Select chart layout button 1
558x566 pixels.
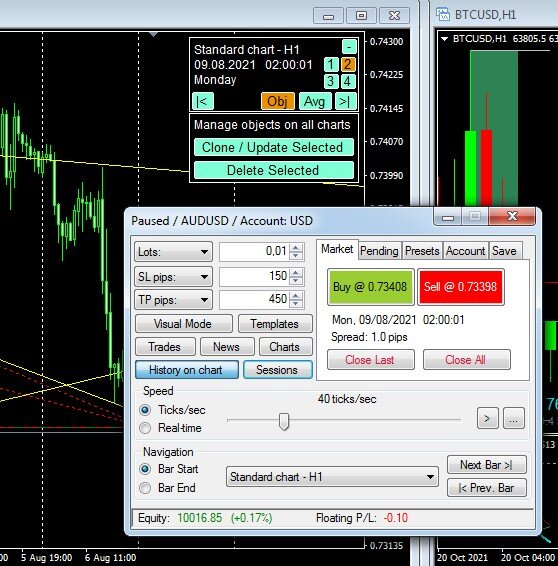331,65
